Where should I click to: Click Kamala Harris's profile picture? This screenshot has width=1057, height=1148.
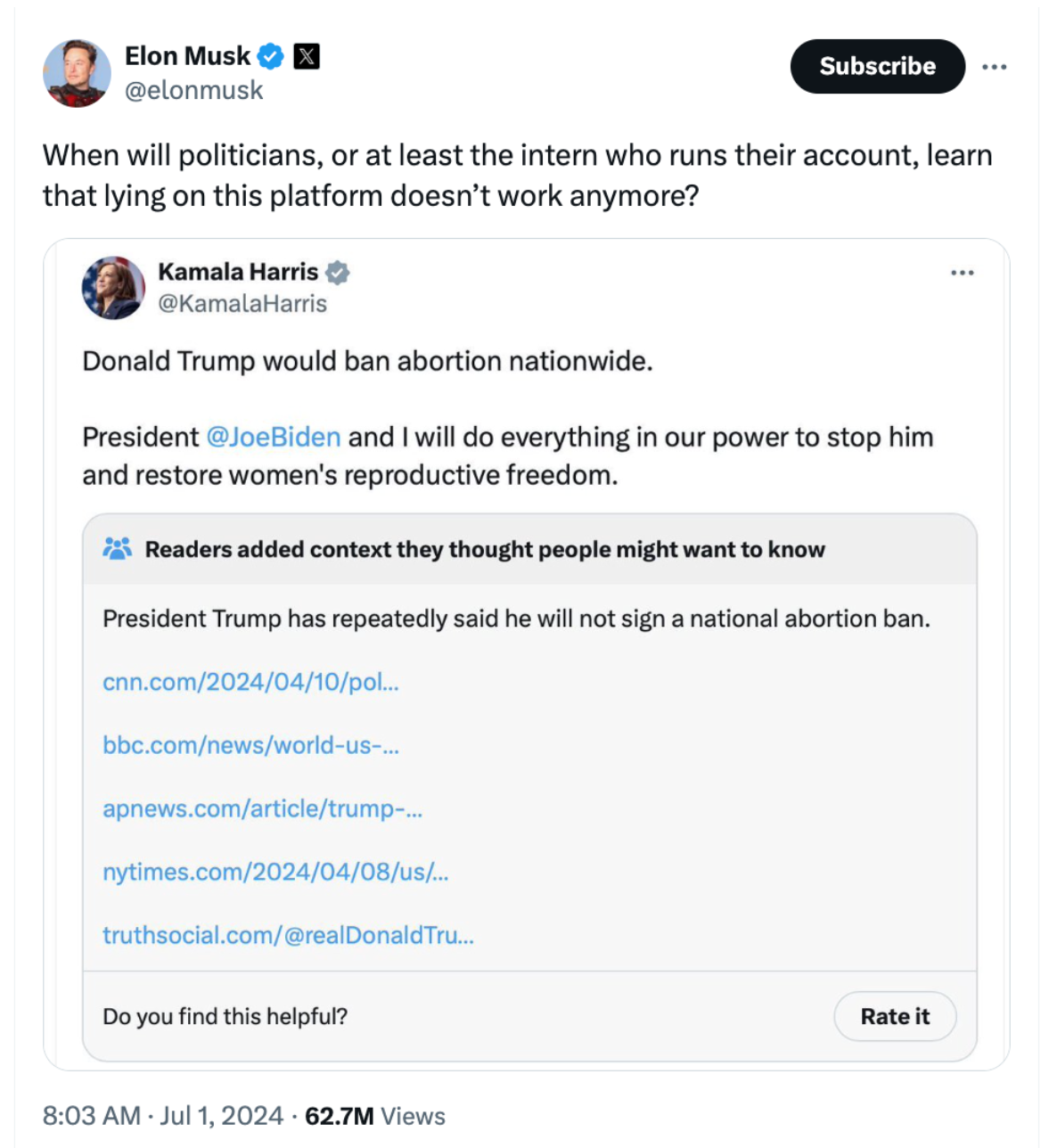[x=113, y=287]
